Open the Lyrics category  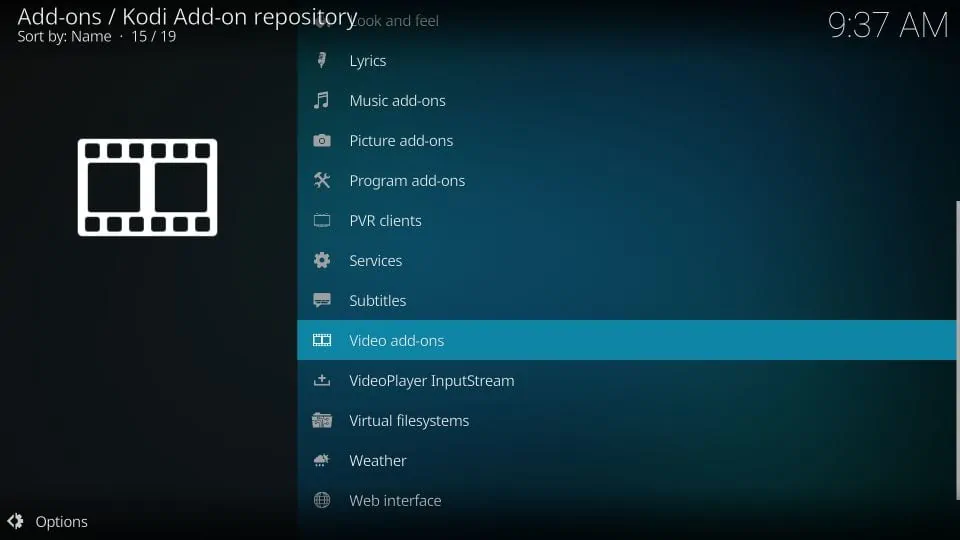click(x=626, y=61)
